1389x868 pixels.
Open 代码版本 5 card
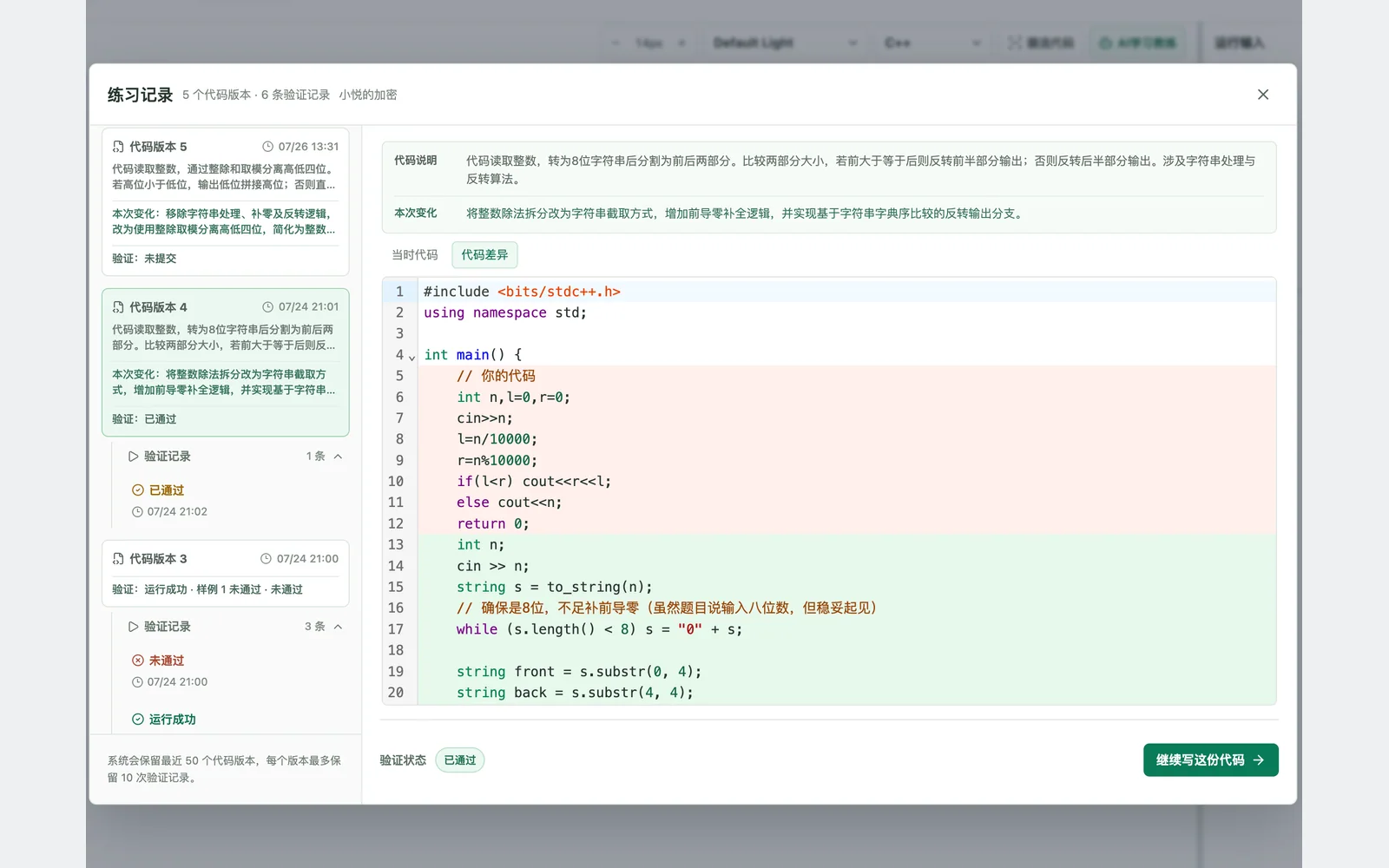(x=226, y=202)
